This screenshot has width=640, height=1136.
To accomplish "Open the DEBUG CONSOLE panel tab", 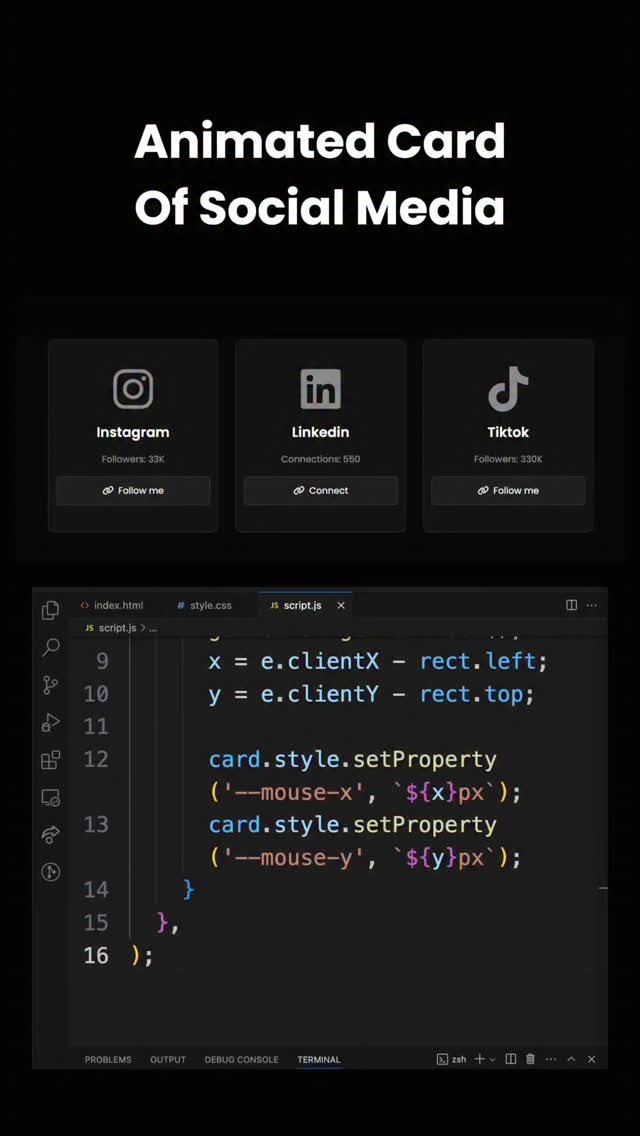I will pos(241,1059).
